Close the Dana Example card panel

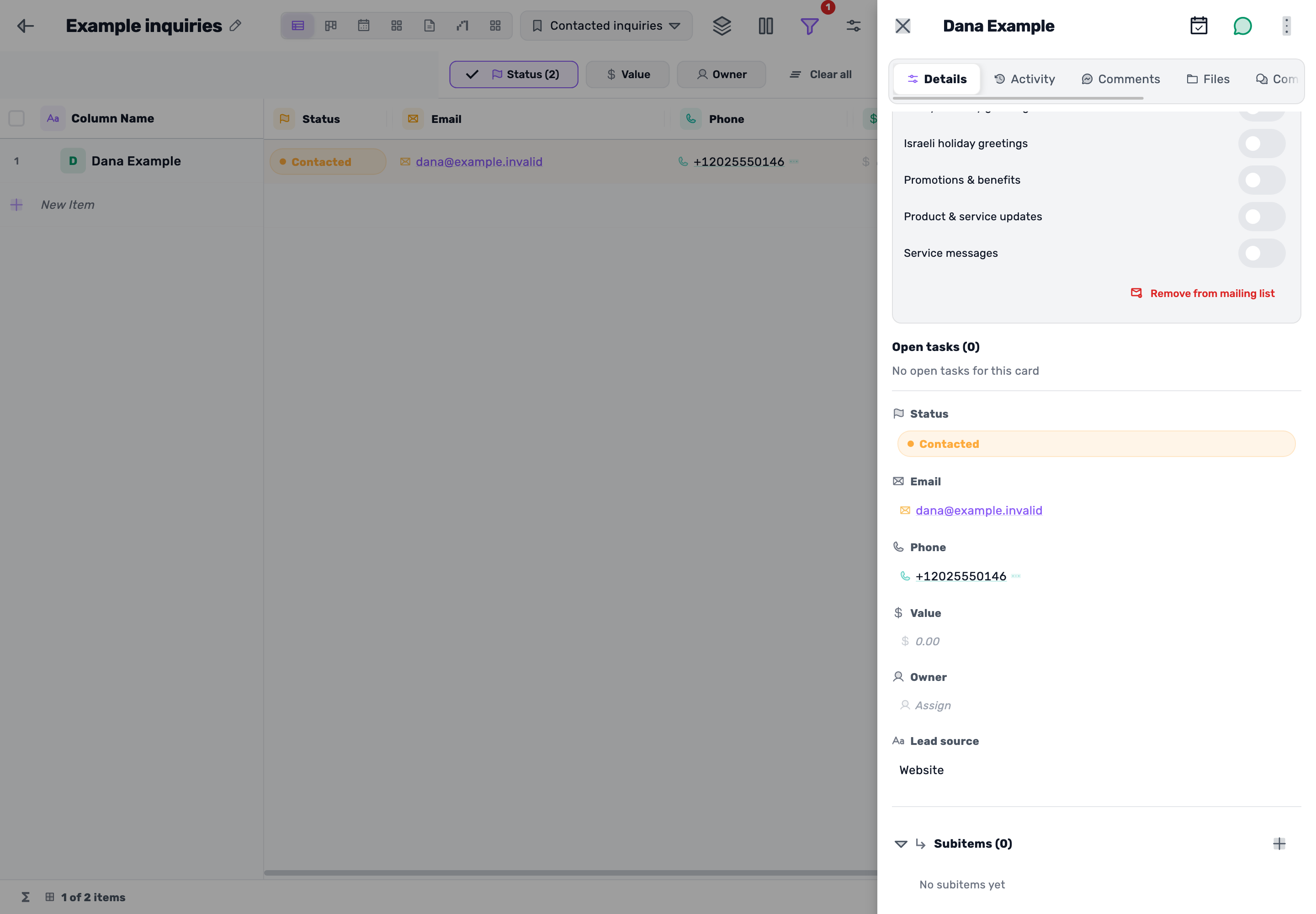pos(902,26)
